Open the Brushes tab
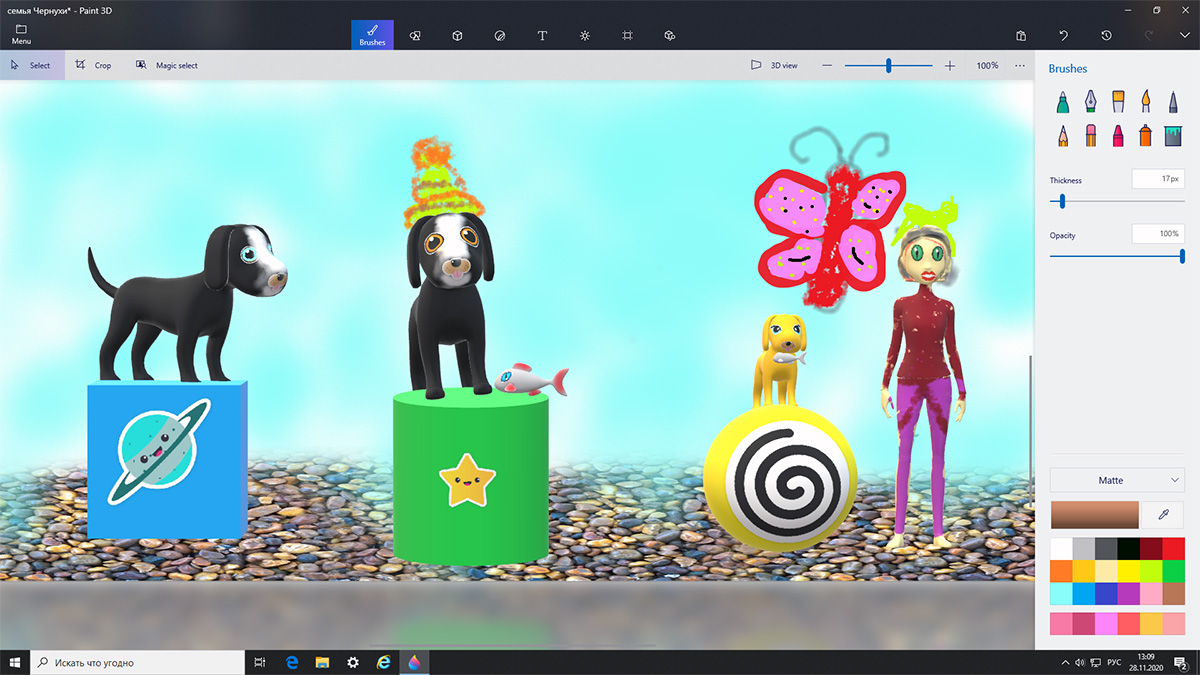The width and height of the screenshot is (1200, 675). [372, 35]
